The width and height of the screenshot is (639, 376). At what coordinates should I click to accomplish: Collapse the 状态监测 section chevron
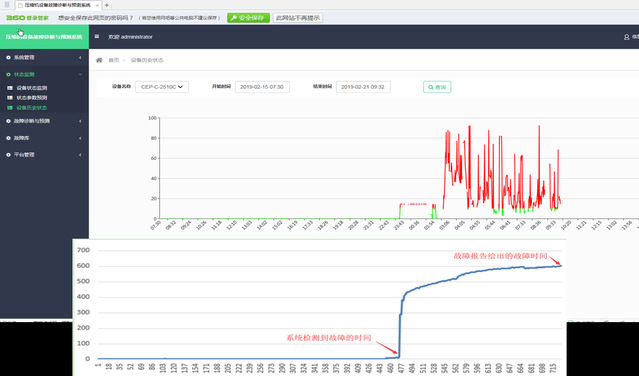click(x=80, y=75)
